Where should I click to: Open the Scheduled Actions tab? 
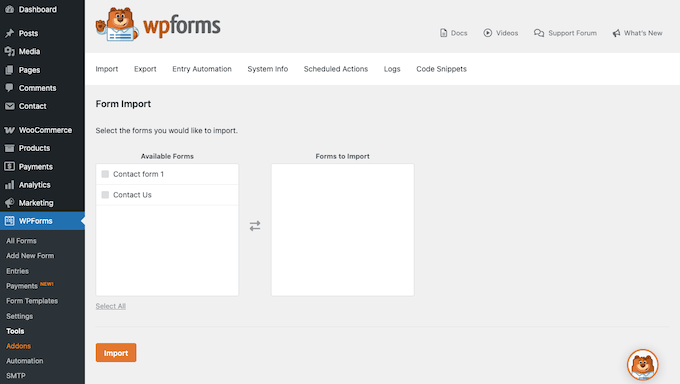click(x=336, y=69)
